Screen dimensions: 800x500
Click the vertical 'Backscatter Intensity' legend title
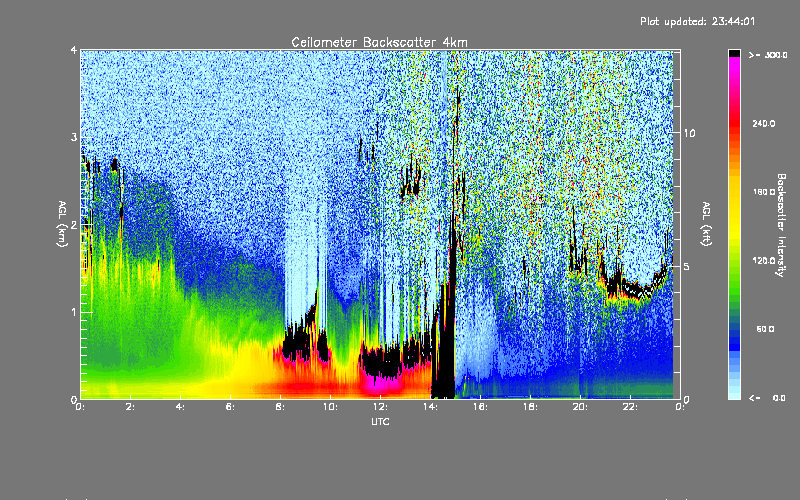coord(781,225)
